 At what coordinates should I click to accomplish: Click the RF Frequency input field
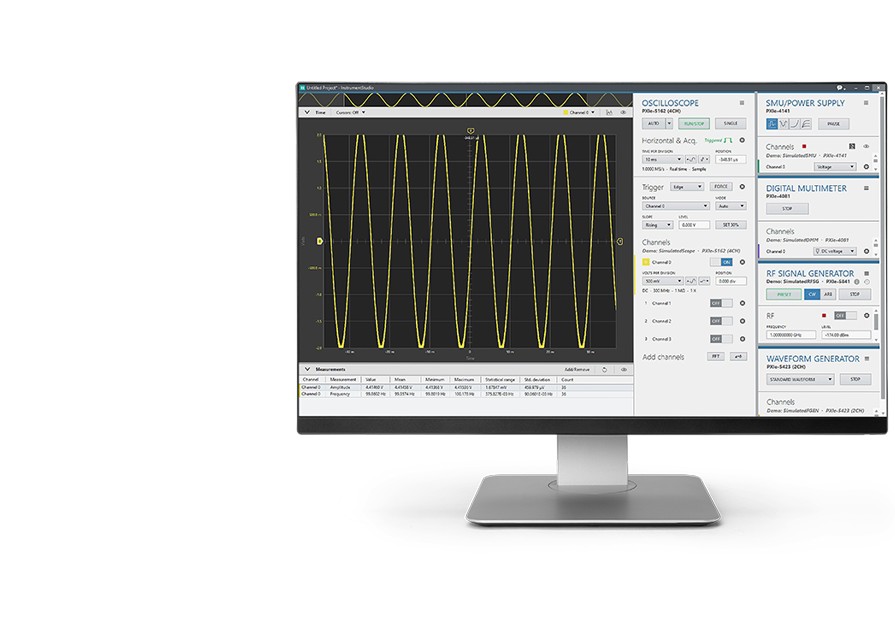point(790,334)
